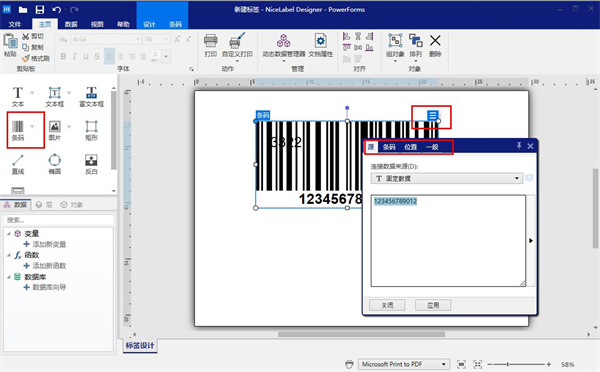
Task: Switch to the Barcode (条码) tab in popup
Action: [389, 147]
